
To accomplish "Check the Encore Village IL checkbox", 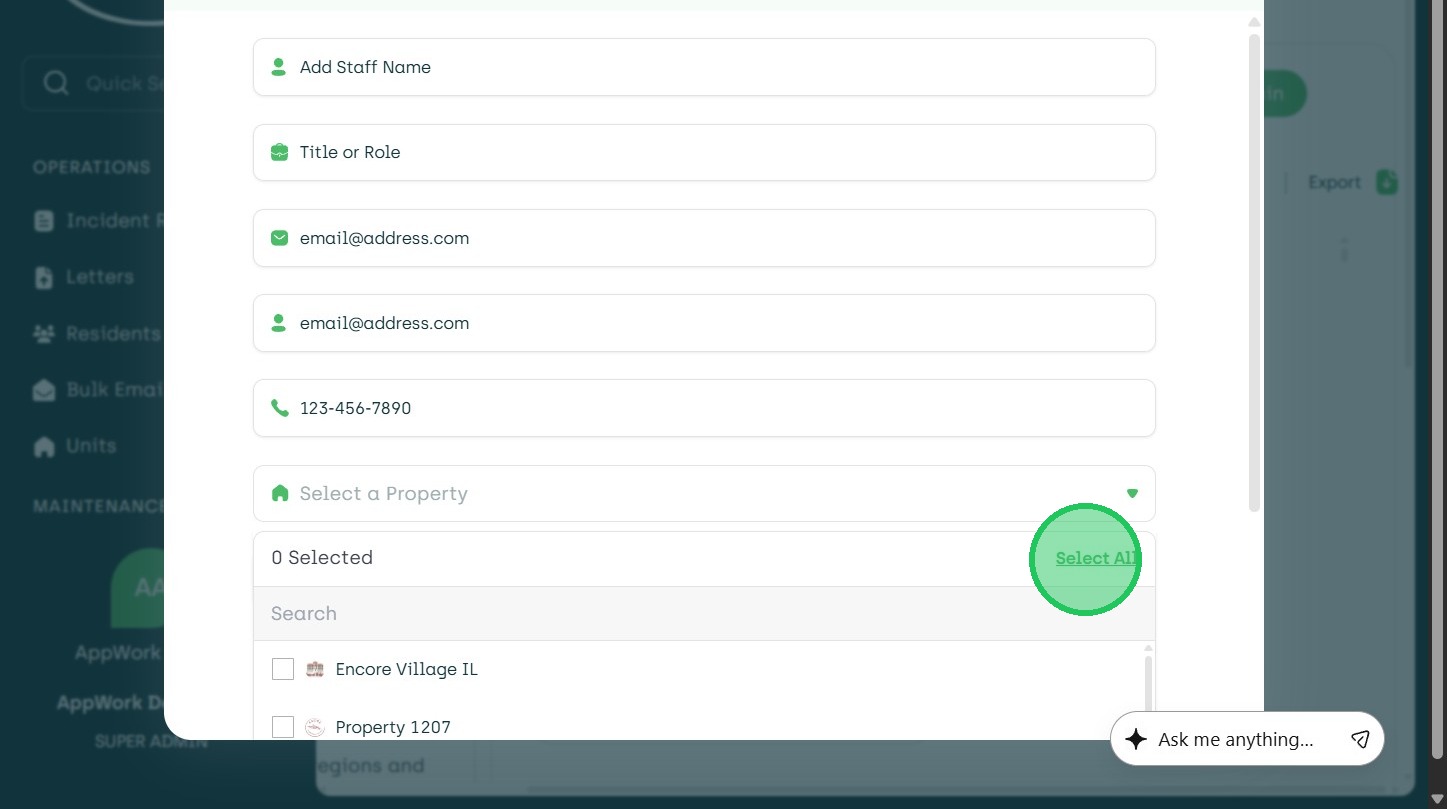I will point(283,669).
